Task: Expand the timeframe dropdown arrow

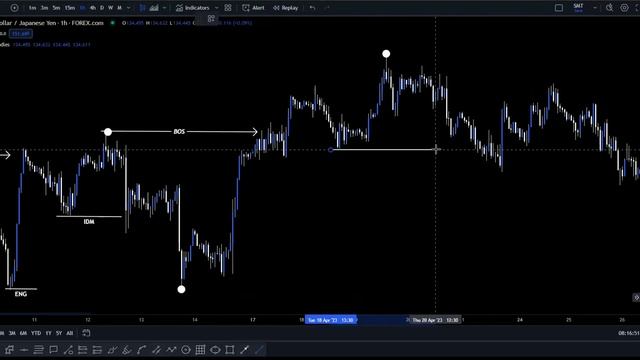Action: [129, 8]
